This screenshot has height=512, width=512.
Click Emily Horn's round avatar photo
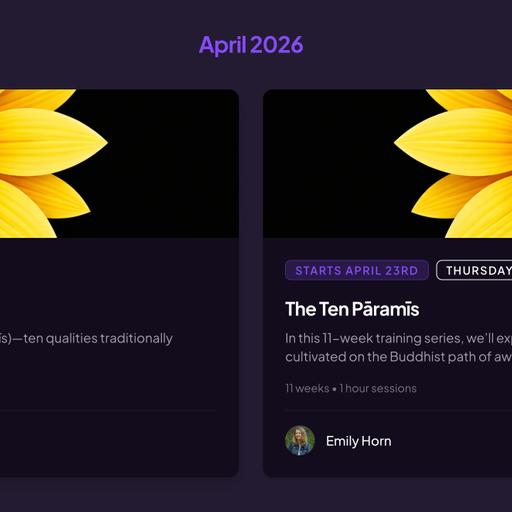coord(300,441)
